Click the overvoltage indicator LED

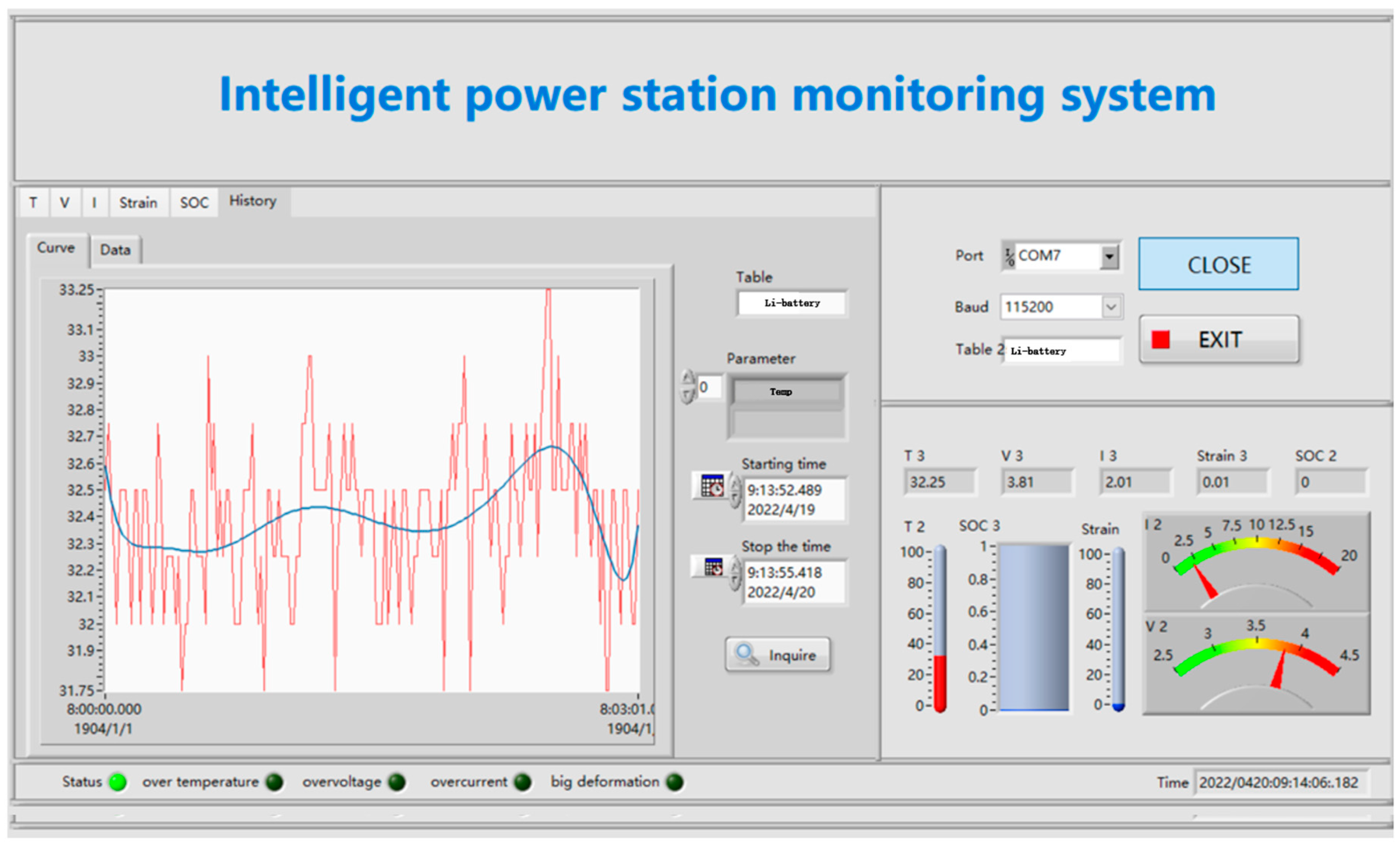click(x=397, y=782)
